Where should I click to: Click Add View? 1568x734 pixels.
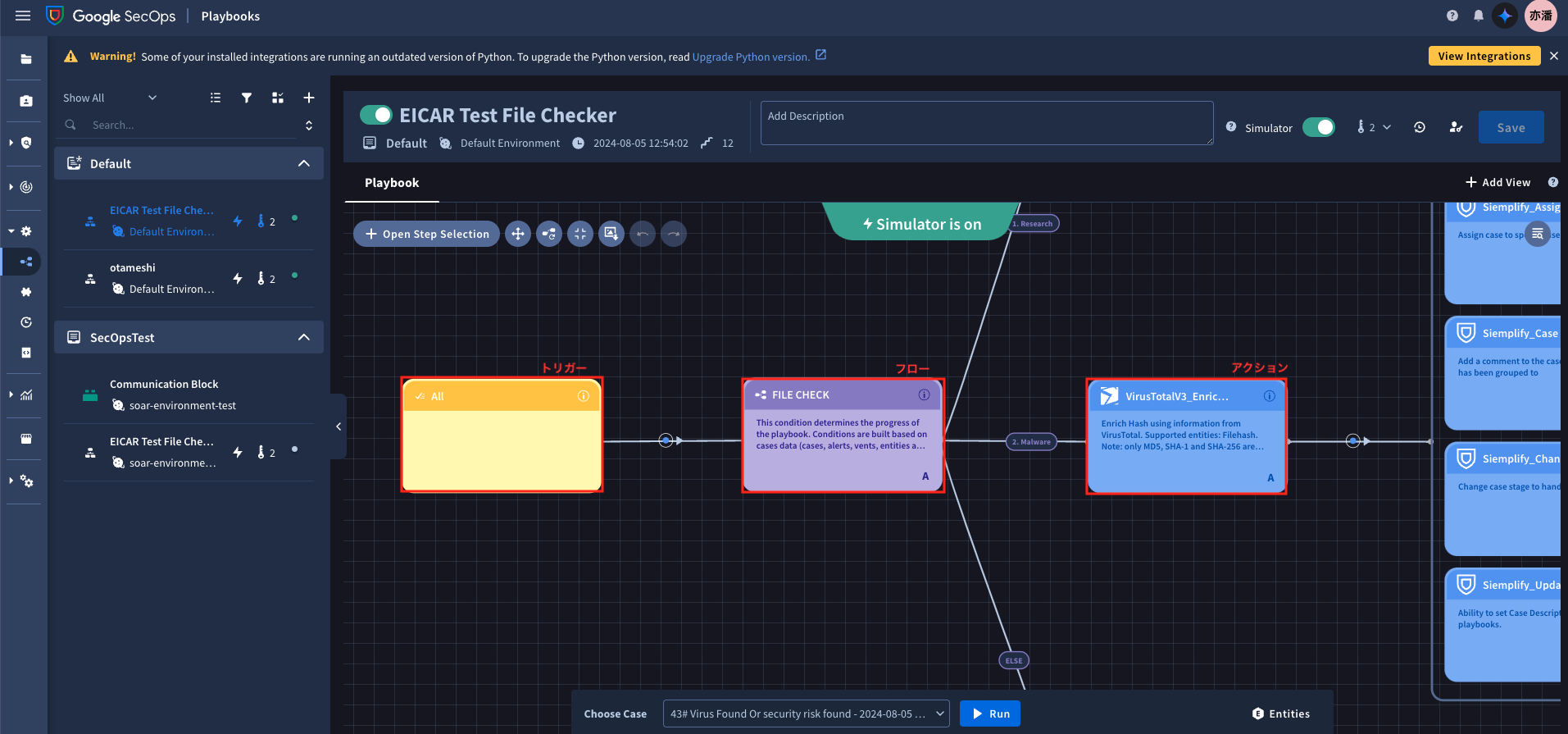pyautogui.click(x=1498, y=182)
